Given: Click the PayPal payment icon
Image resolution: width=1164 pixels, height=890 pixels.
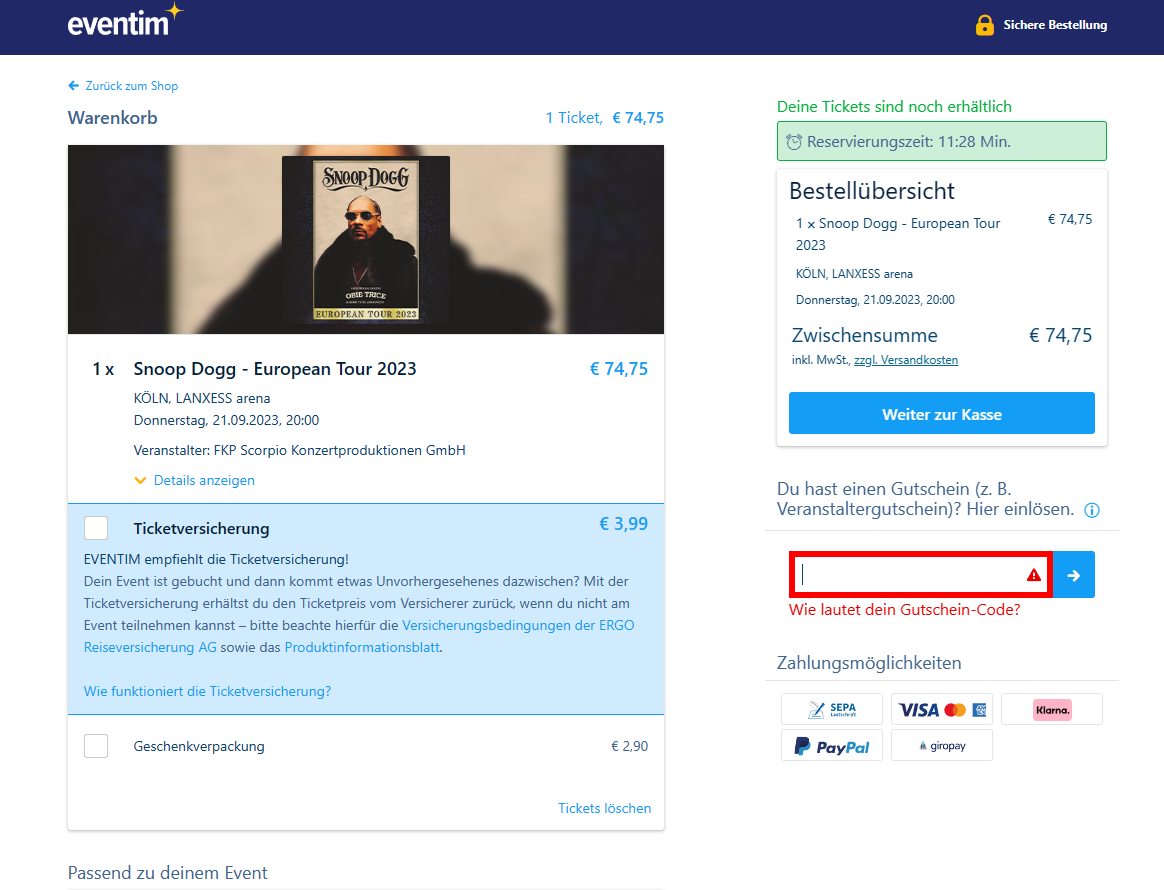Looking at the screenshot, I should click(x=831, y=746).
